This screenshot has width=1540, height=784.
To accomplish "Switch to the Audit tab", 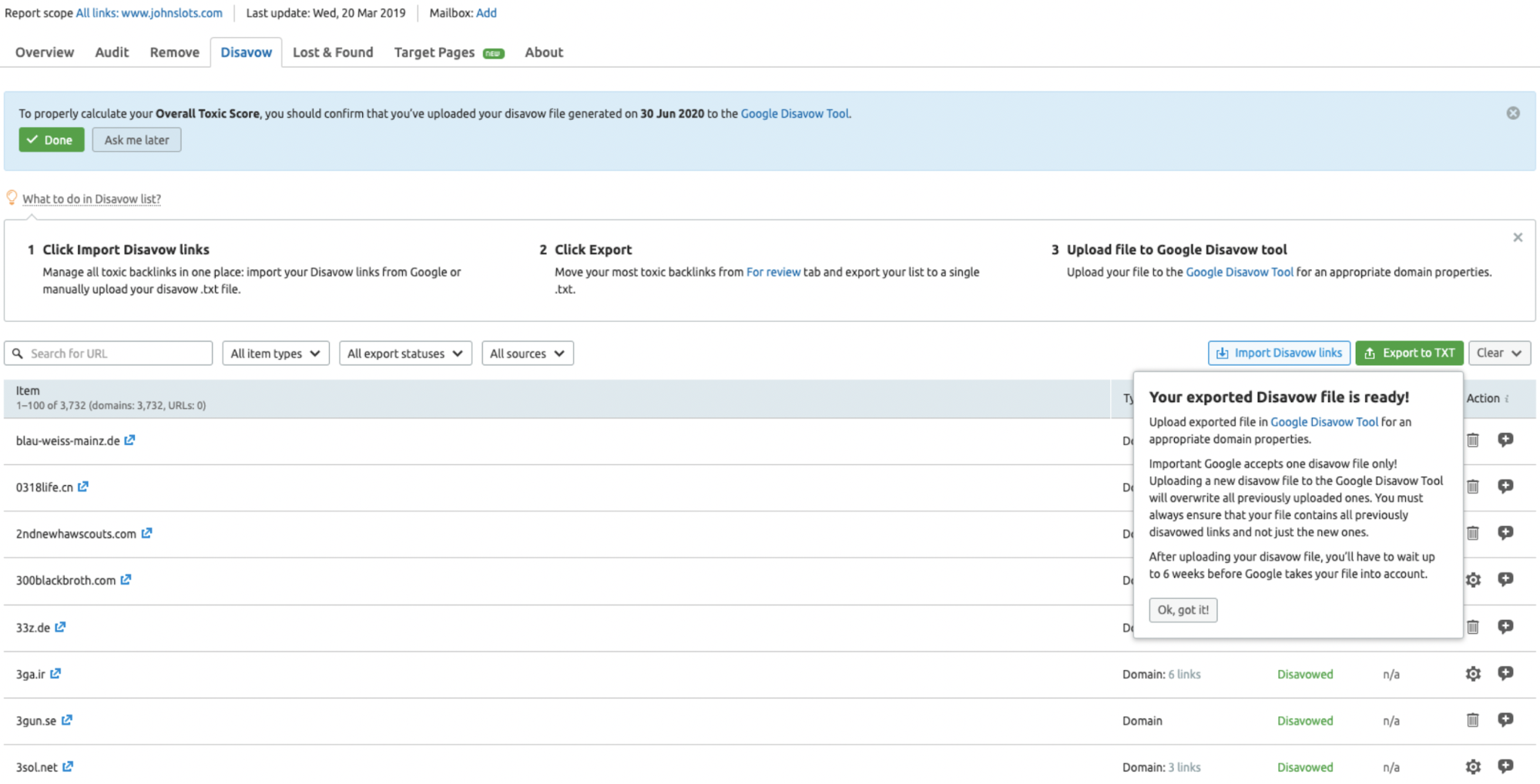I will (112, 52).
